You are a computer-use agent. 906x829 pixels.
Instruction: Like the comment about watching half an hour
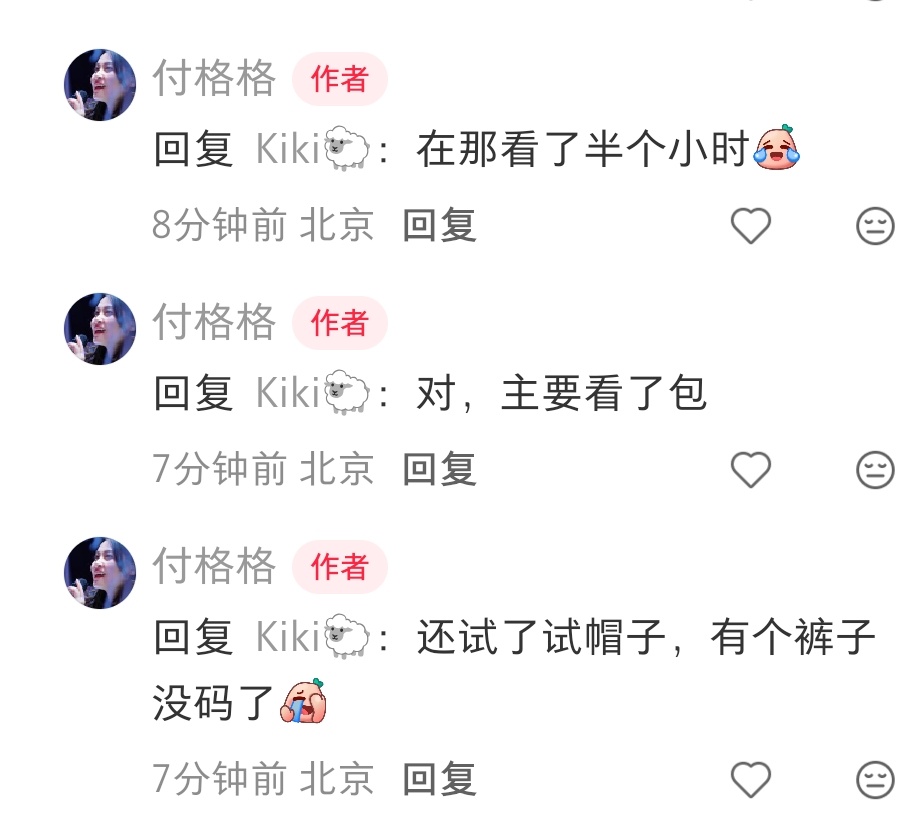coord(751,225)
